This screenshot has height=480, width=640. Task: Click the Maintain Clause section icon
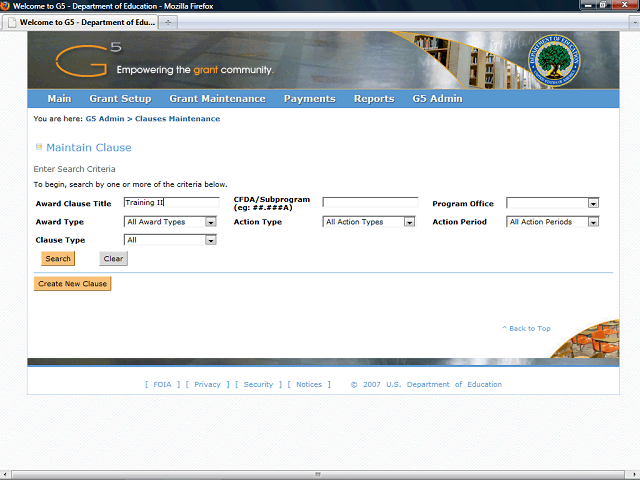tap(39, 147)
